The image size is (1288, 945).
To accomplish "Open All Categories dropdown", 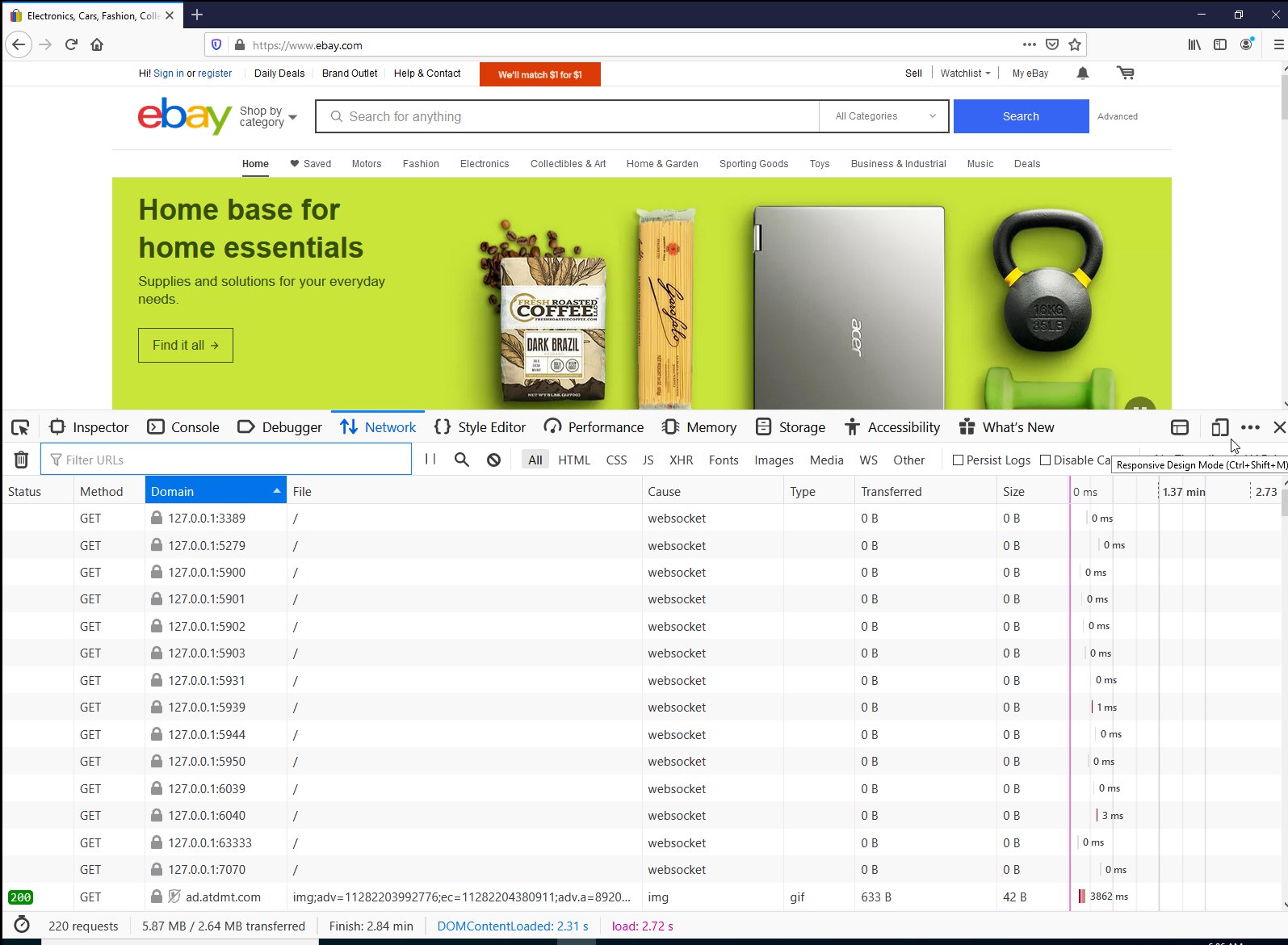I will tap(885, 116).
